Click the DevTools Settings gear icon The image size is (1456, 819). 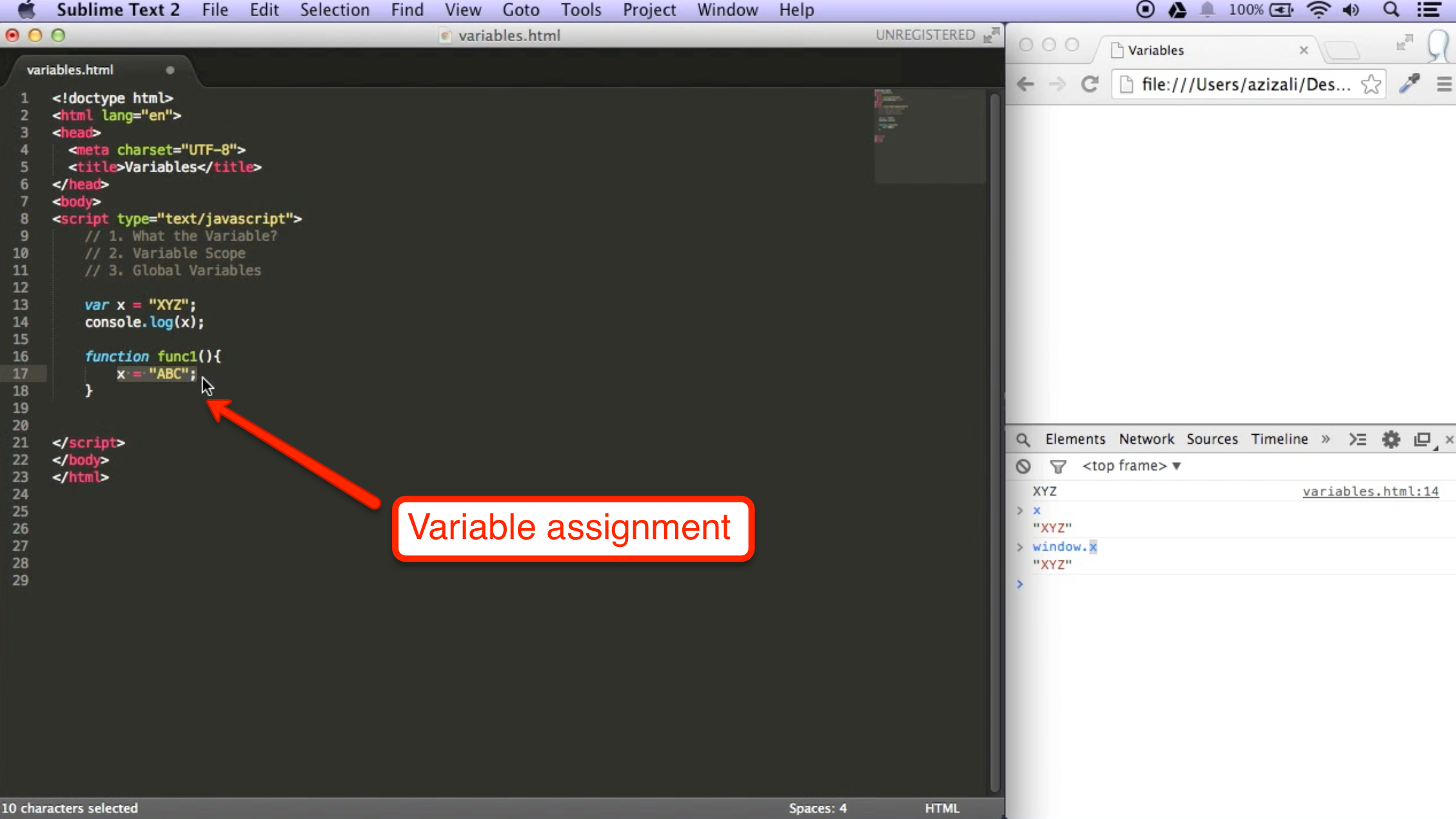(x=1391, y=438)
